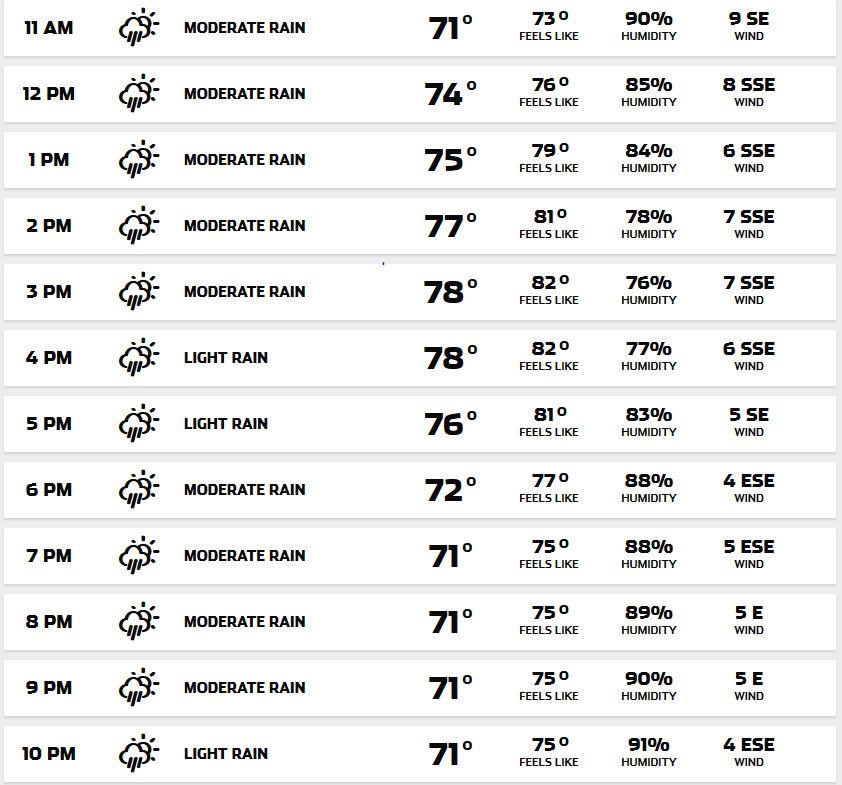Screen dimensions: 842x785
Task: Select the rain cloud icon at 2 PM
Action: coord(139,225)
